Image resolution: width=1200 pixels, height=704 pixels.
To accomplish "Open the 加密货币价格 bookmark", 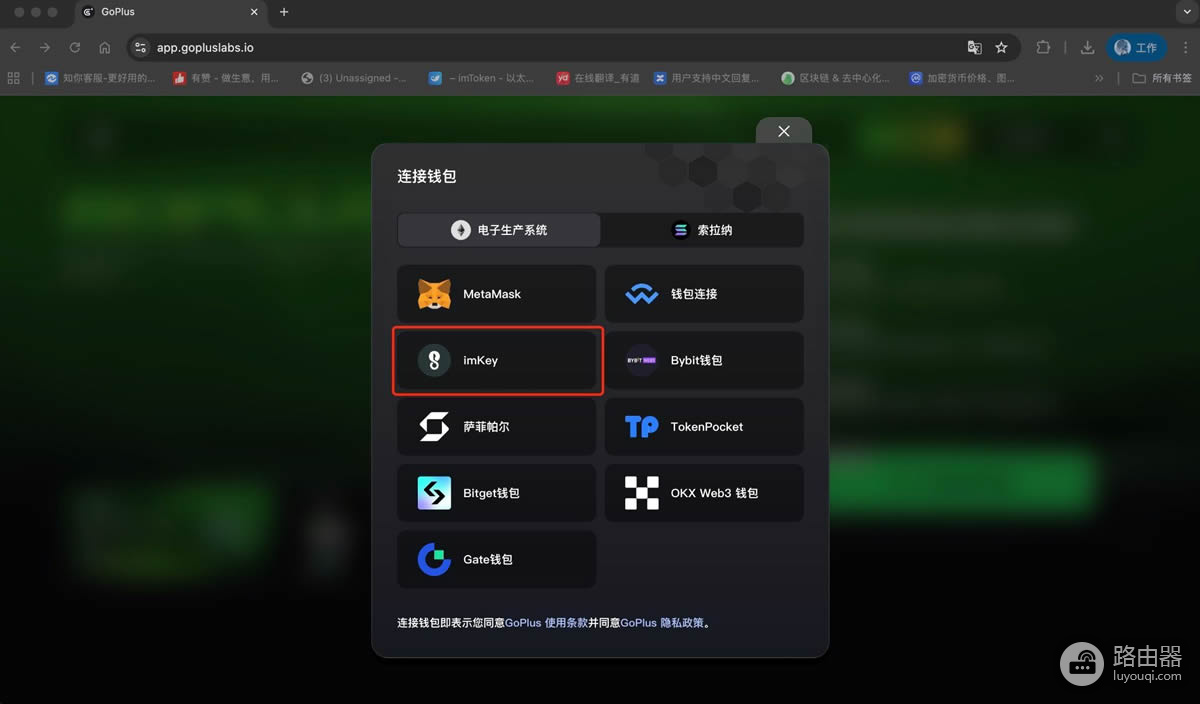I will [962, 78].
